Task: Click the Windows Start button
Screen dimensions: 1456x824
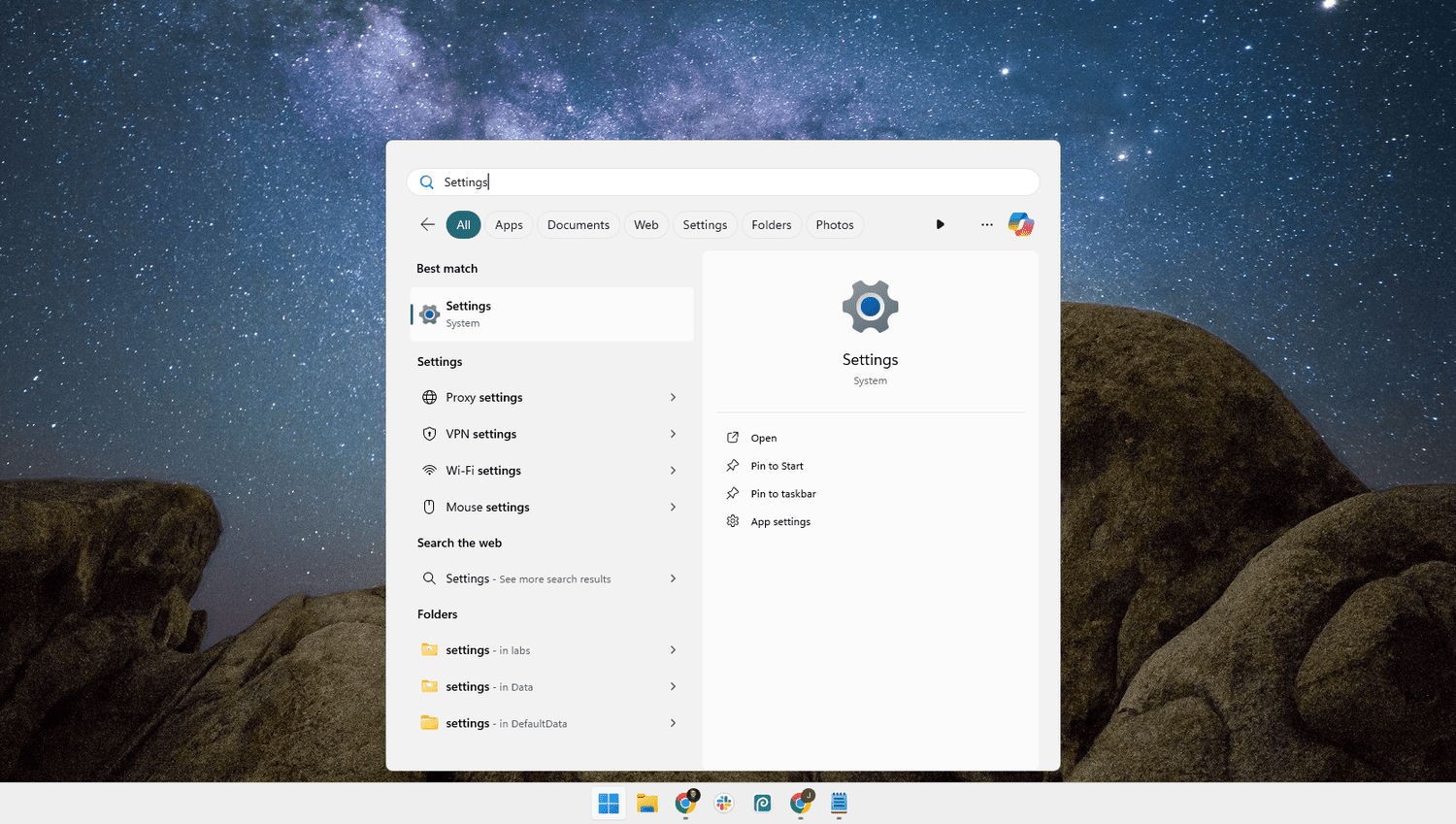Action: pos(609,803)
